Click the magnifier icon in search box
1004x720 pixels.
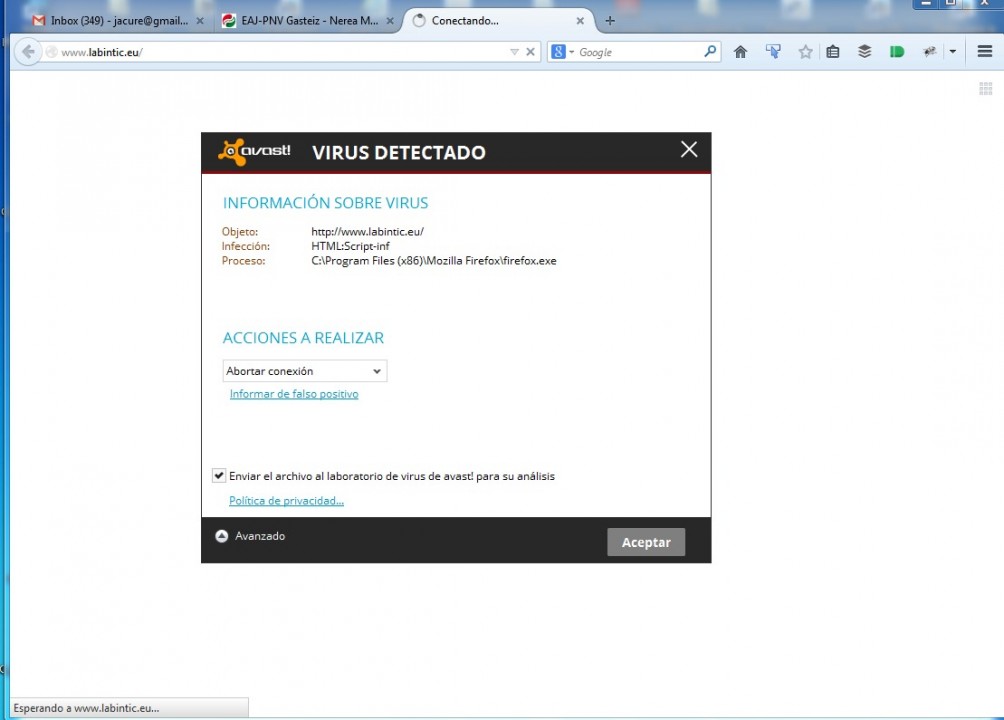click(710, 52)
